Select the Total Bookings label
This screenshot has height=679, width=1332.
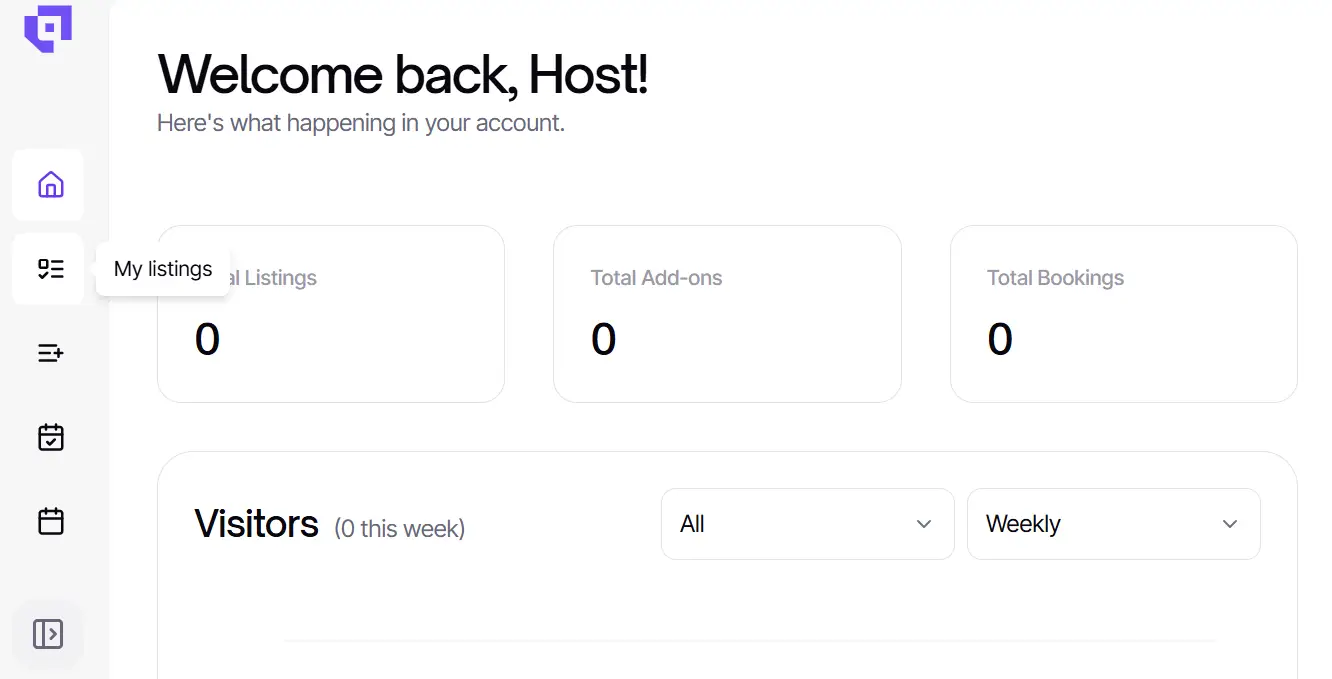pos(1055,278)
